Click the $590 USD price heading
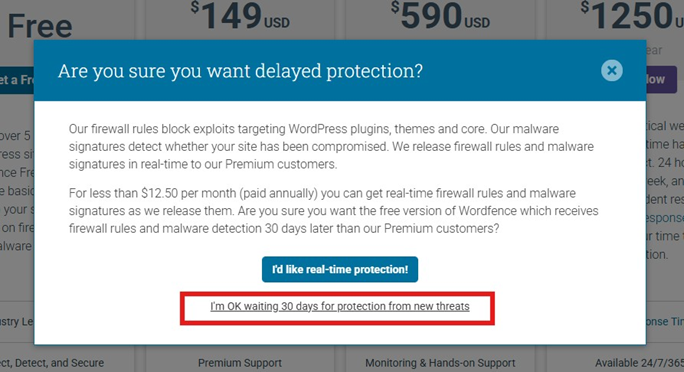684x372 pixels. coord(440,16)
